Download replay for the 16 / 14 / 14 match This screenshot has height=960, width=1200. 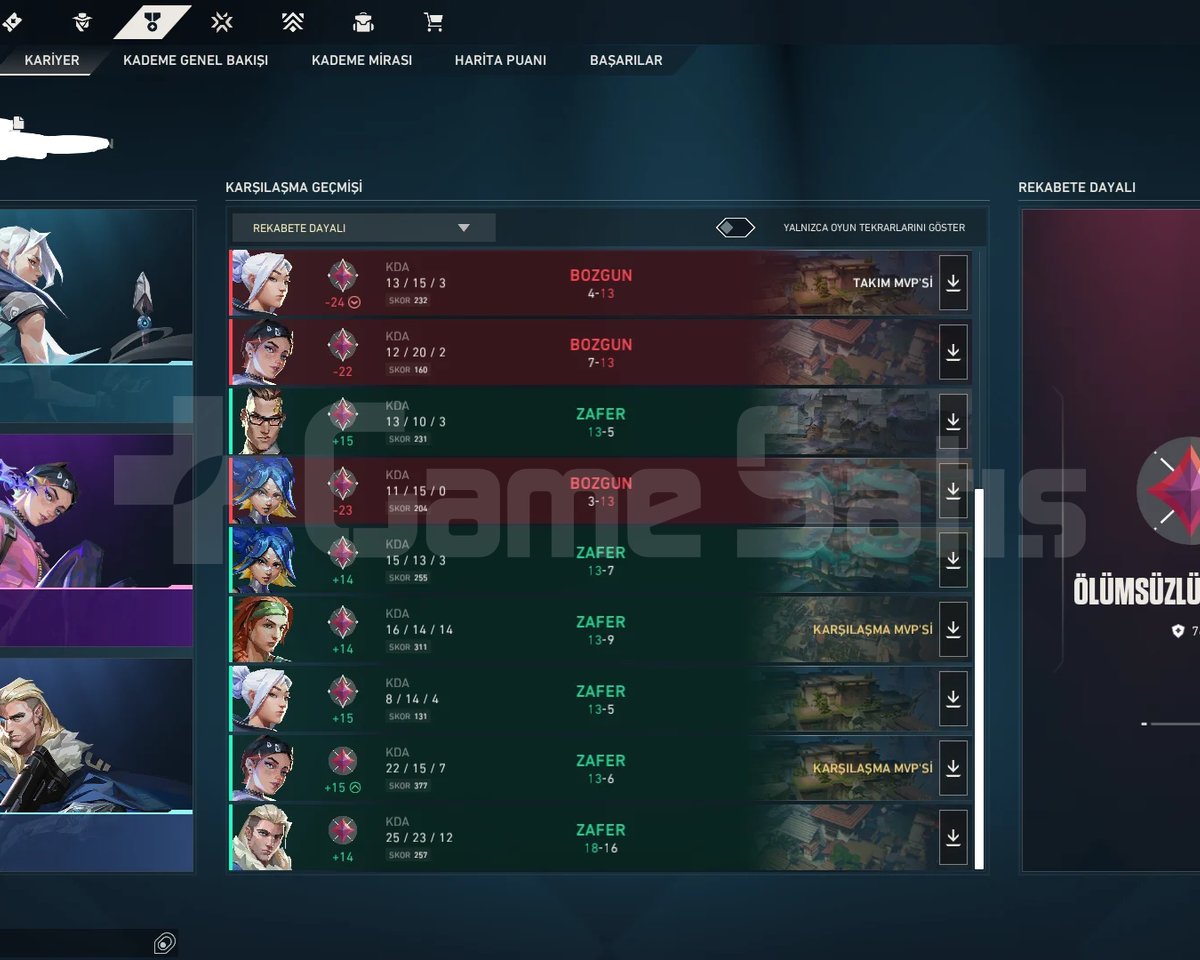click(953, 630)
